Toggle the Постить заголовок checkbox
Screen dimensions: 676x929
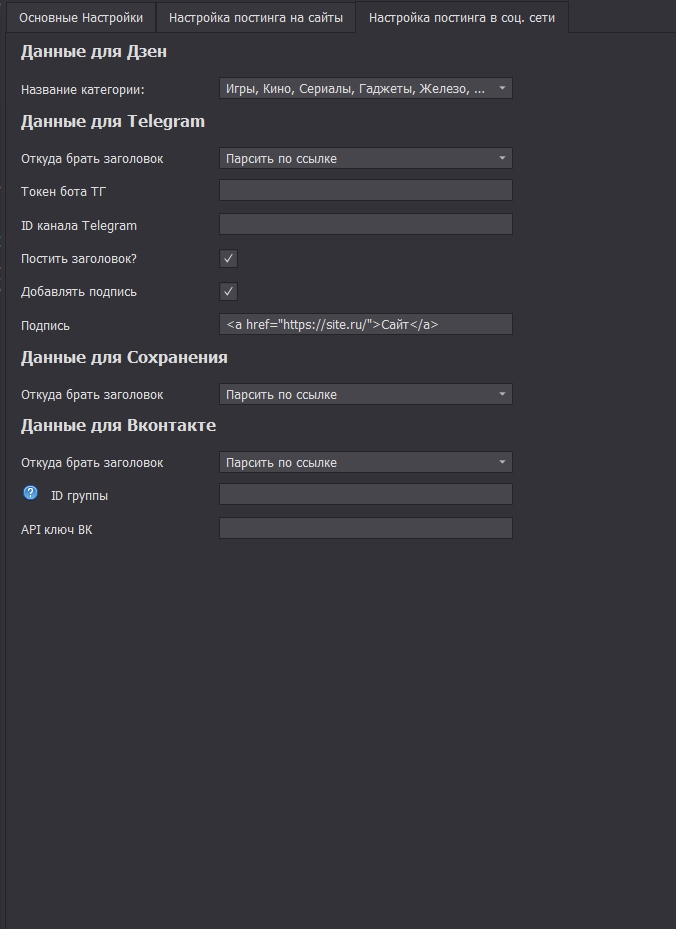229,259
